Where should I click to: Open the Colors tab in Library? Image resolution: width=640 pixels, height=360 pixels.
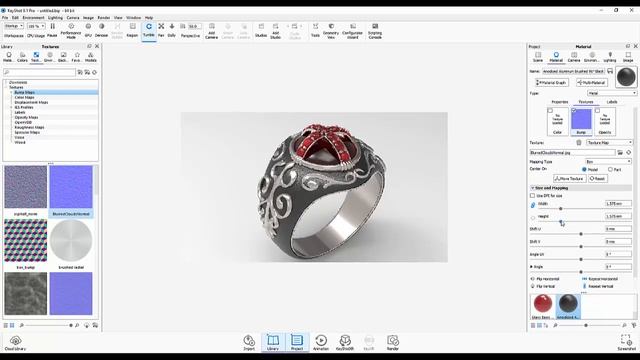click(22, 57)
